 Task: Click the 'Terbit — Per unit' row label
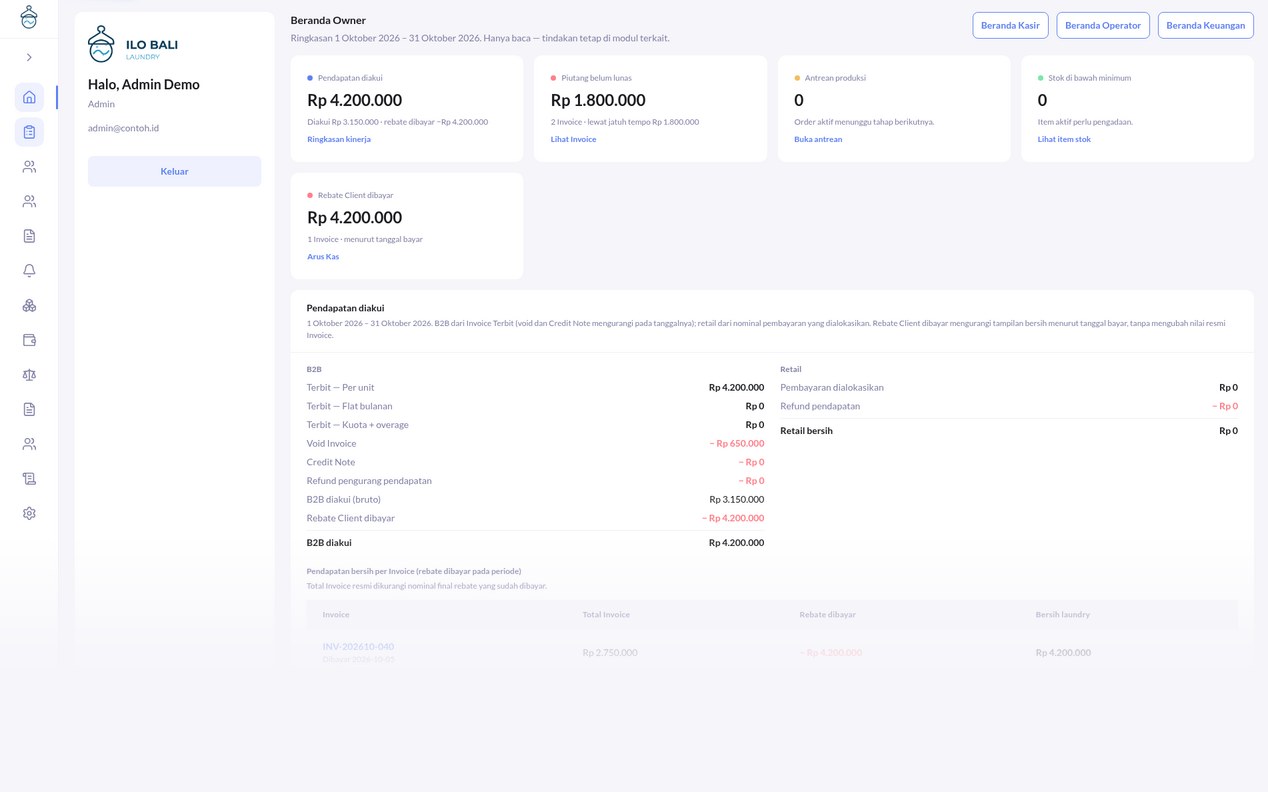(x=340, y=387)
